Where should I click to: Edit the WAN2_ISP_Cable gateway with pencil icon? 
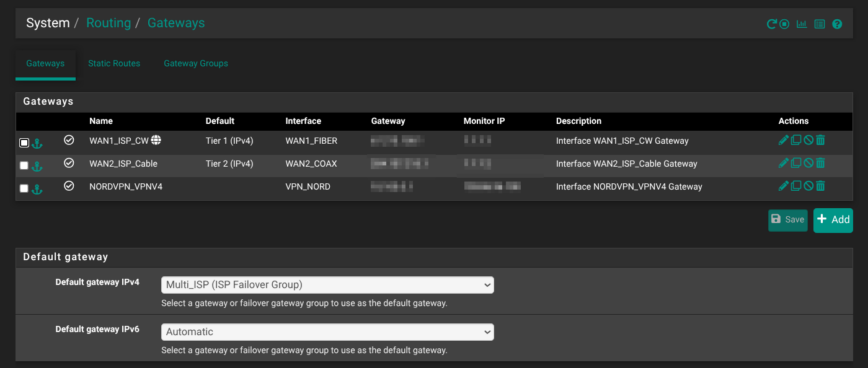coord(783,163)
